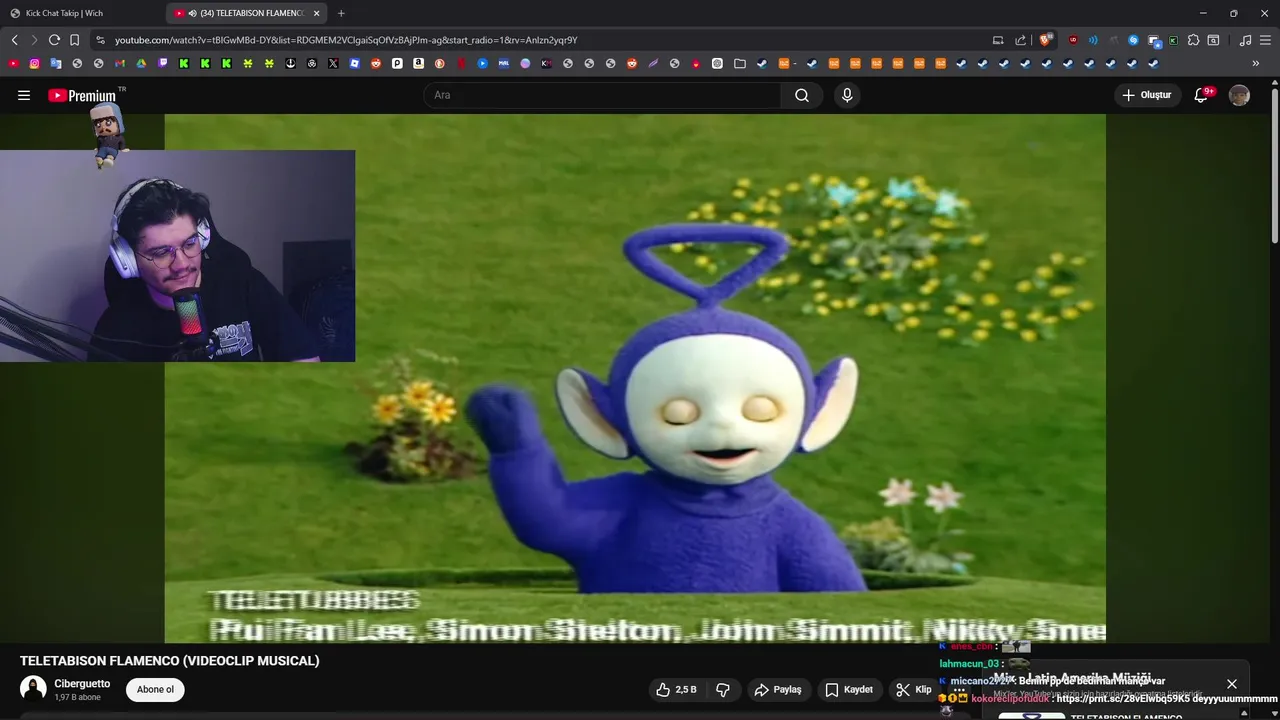Open the Gmail bookmark

tap(119, 63)
